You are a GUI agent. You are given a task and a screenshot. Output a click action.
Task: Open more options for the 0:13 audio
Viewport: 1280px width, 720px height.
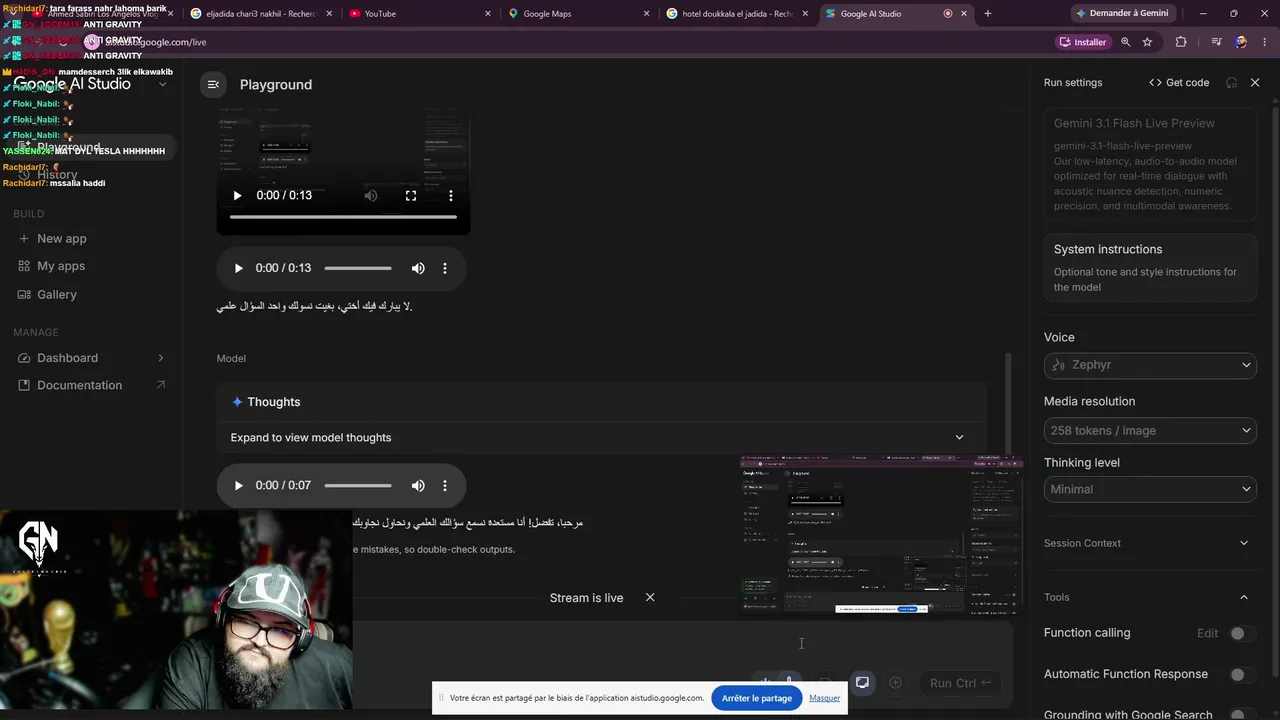445,268
